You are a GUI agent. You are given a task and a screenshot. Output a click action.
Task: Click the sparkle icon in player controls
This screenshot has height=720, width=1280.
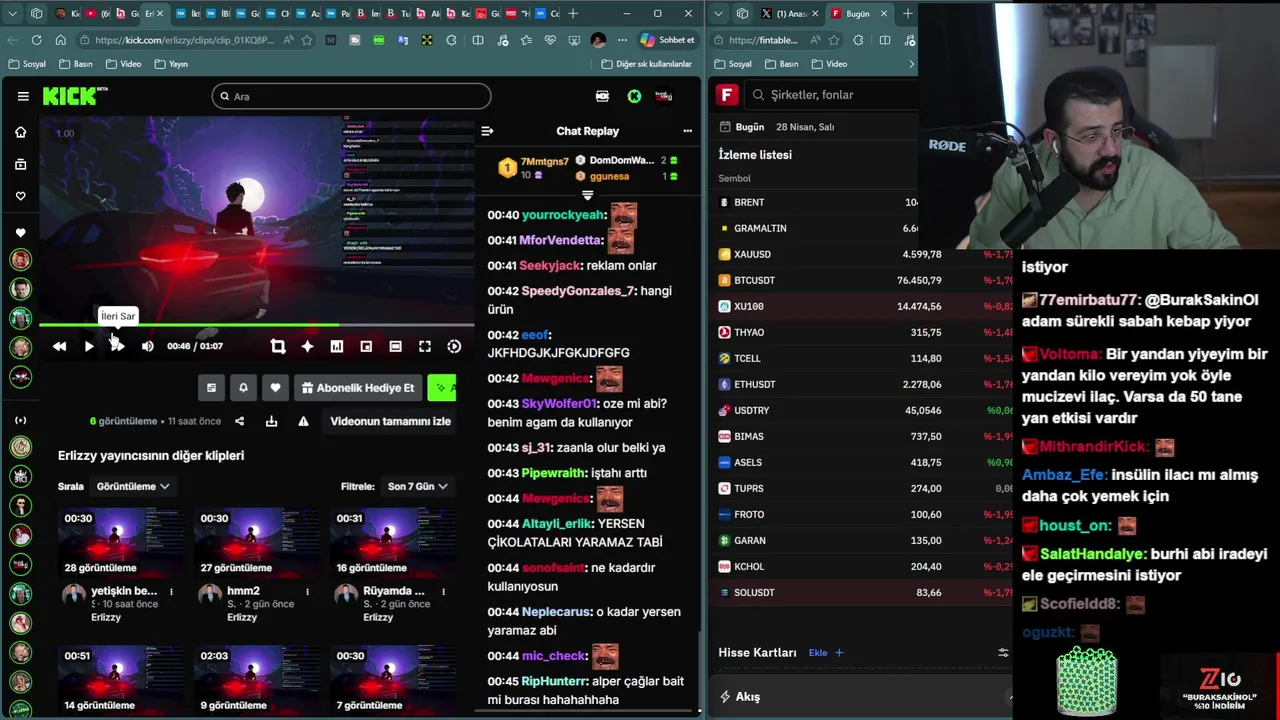pyautogui.click(x=307, y=346)
